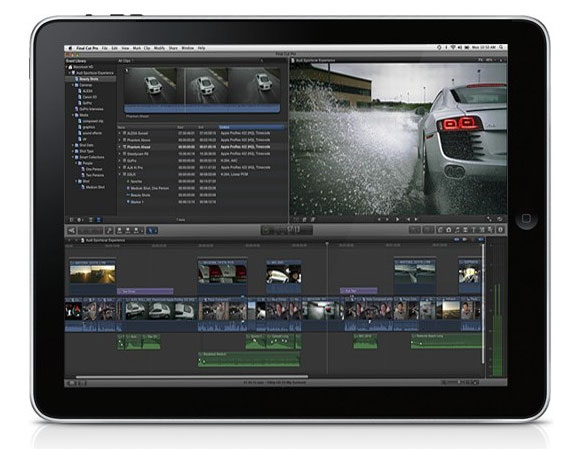The image size is (580, 449).
Task: Open the Window menu
Action: (x=188, y=48)
